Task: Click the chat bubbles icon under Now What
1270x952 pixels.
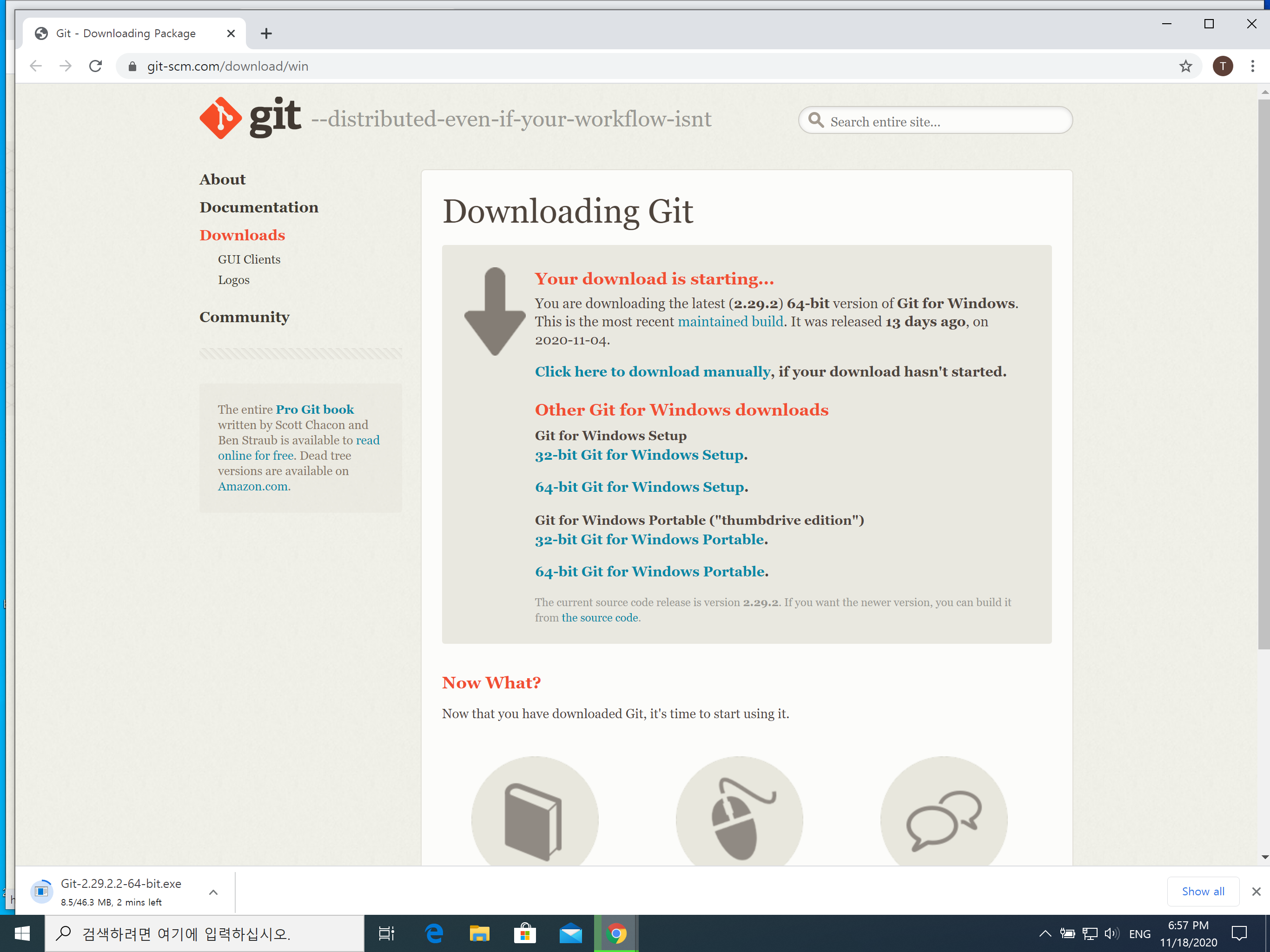Action: (943, 820)
